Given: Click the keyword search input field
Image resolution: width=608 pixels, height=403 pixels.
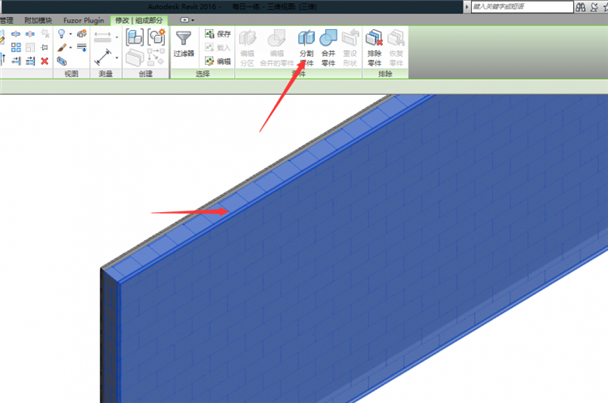Looking at the screenshot, I should click(x=522, y=7).
